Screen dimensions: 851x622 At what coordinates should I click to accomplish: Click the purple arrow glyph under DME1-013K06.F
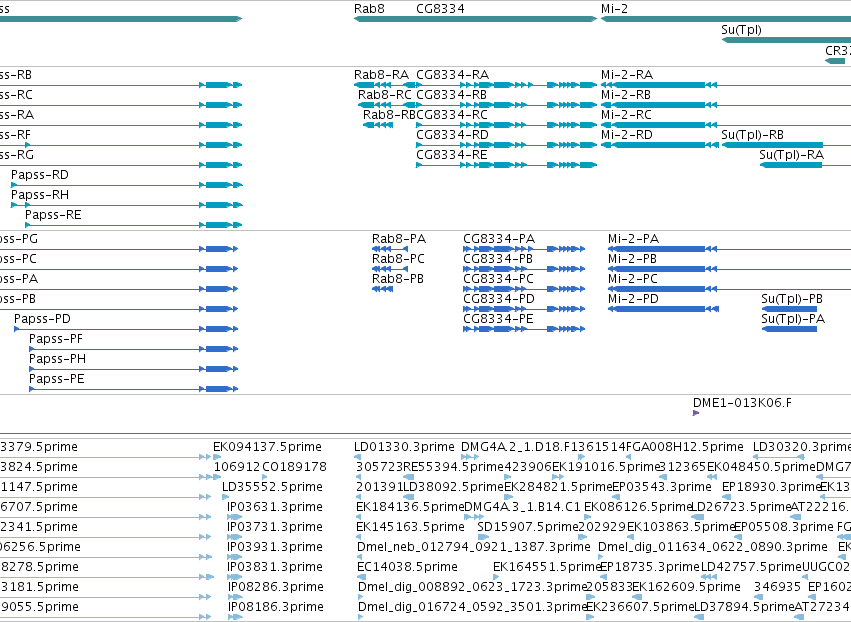pos(696,414)
